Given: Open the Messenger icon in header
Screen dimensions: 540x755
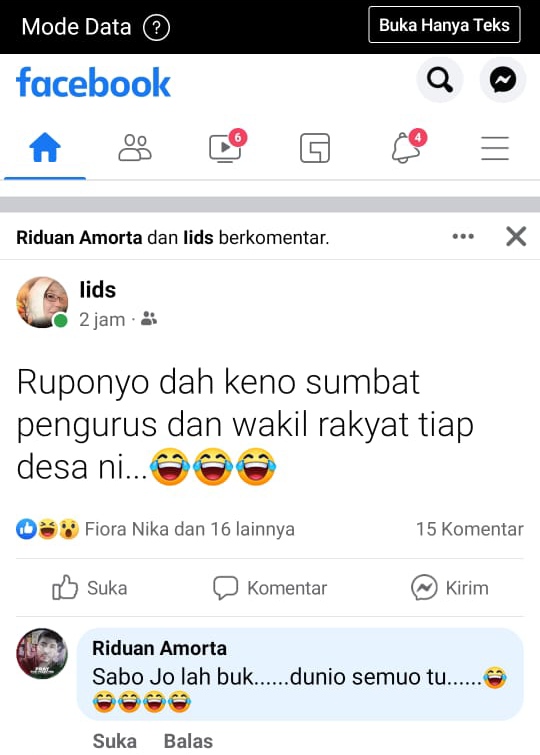Looking at the screenshot, I should 503,79.
